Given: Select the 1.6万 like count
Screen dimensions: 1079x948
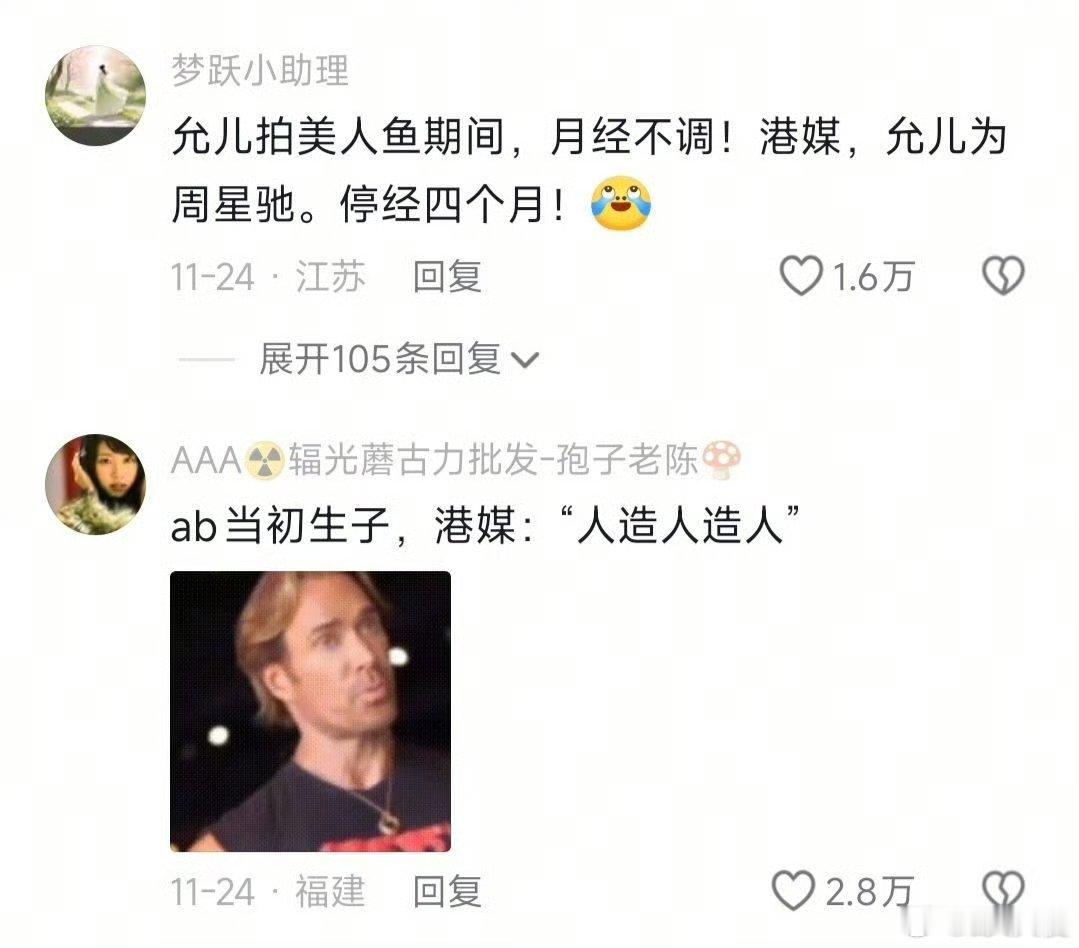Looking at the screenshot, I should [873, 277].
